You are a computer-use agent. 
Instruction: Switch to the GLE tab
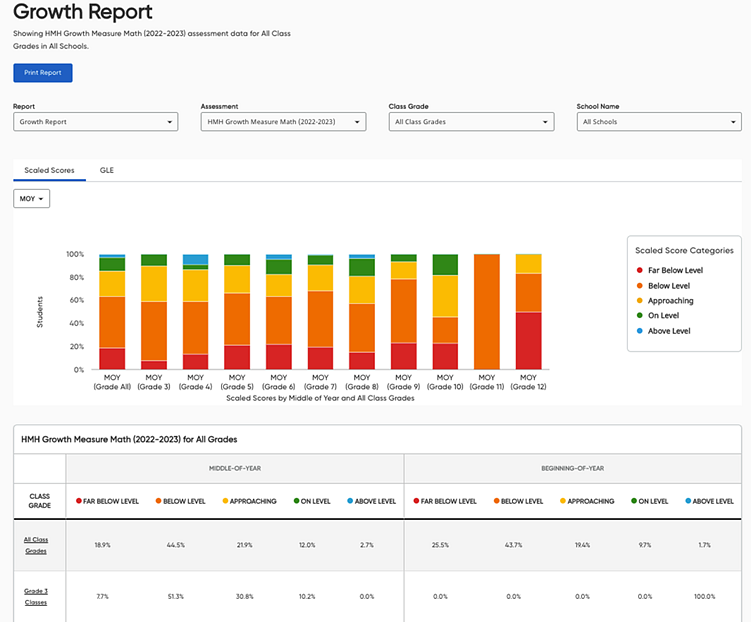[107, 170]
